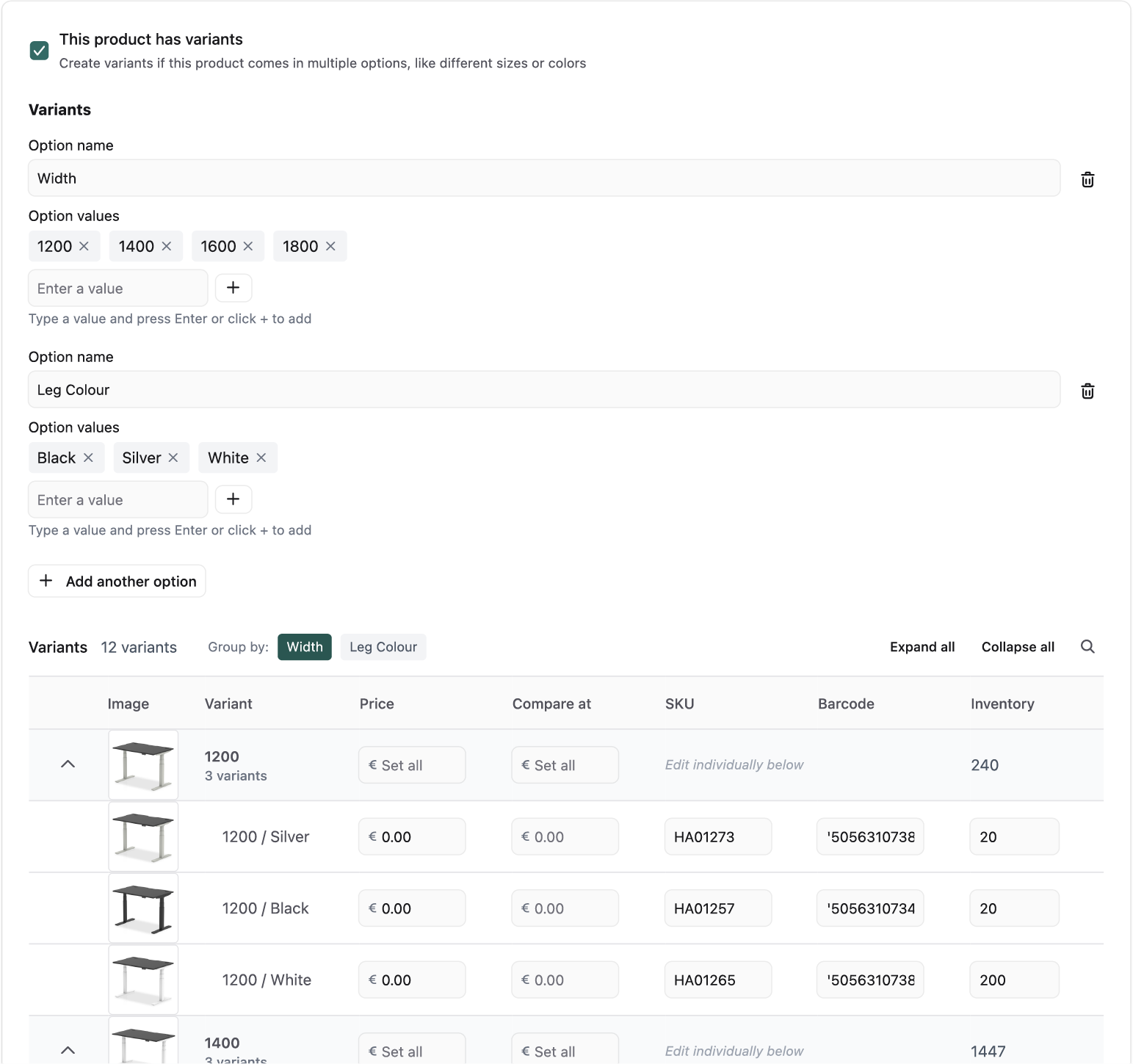Open the variants search magnifier icon
The height and width of the screenshot is (1064, 1133).
(x=1087, y=646)
